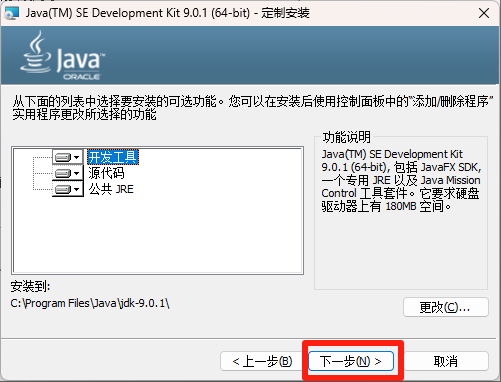501x382 pixels.
Task: Click the feature description text about JavaFX SDK
Action: [x=401, y=180]
